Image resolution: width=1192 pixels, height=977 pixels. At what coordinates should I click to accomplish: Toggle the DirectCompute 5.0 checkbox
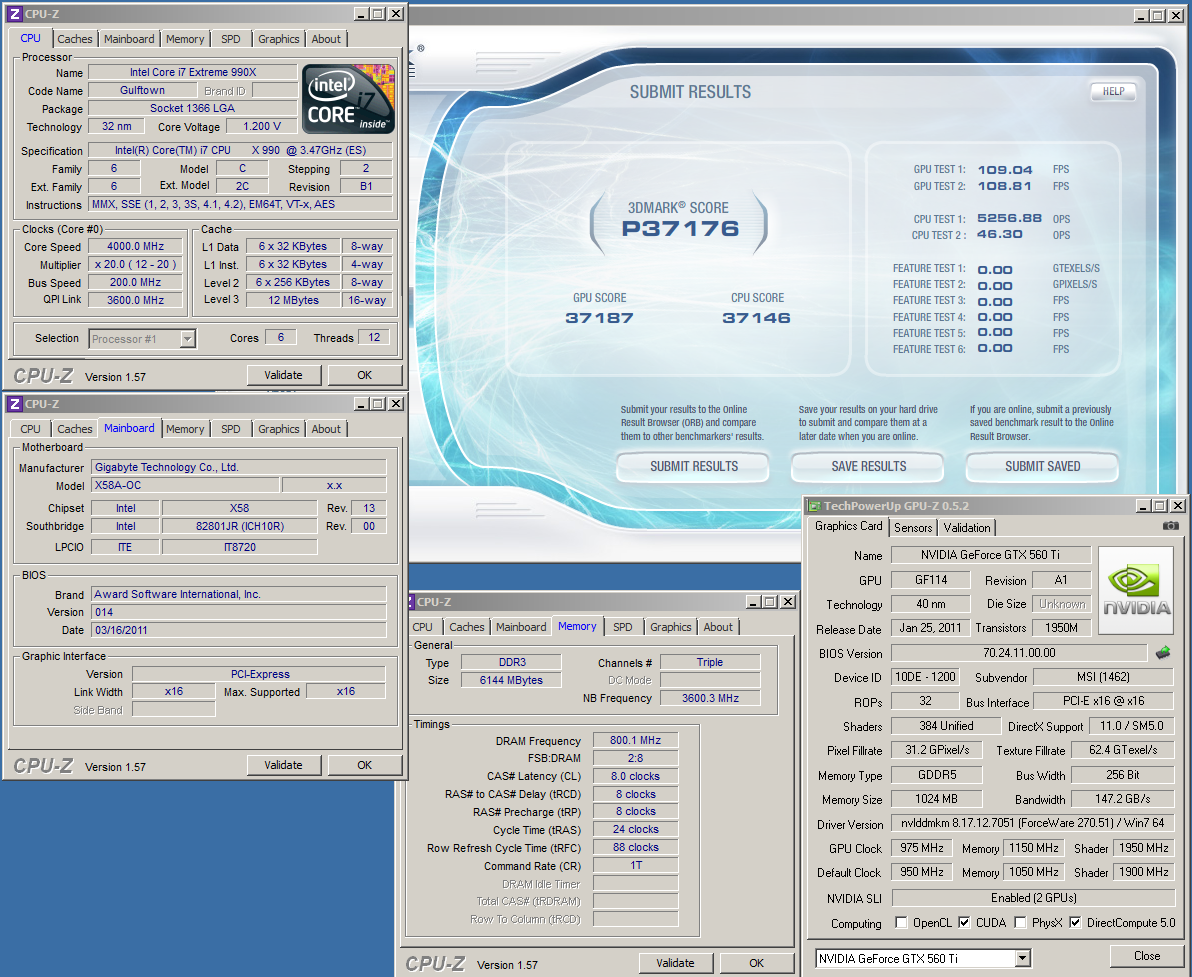(x=1075, y=922)
